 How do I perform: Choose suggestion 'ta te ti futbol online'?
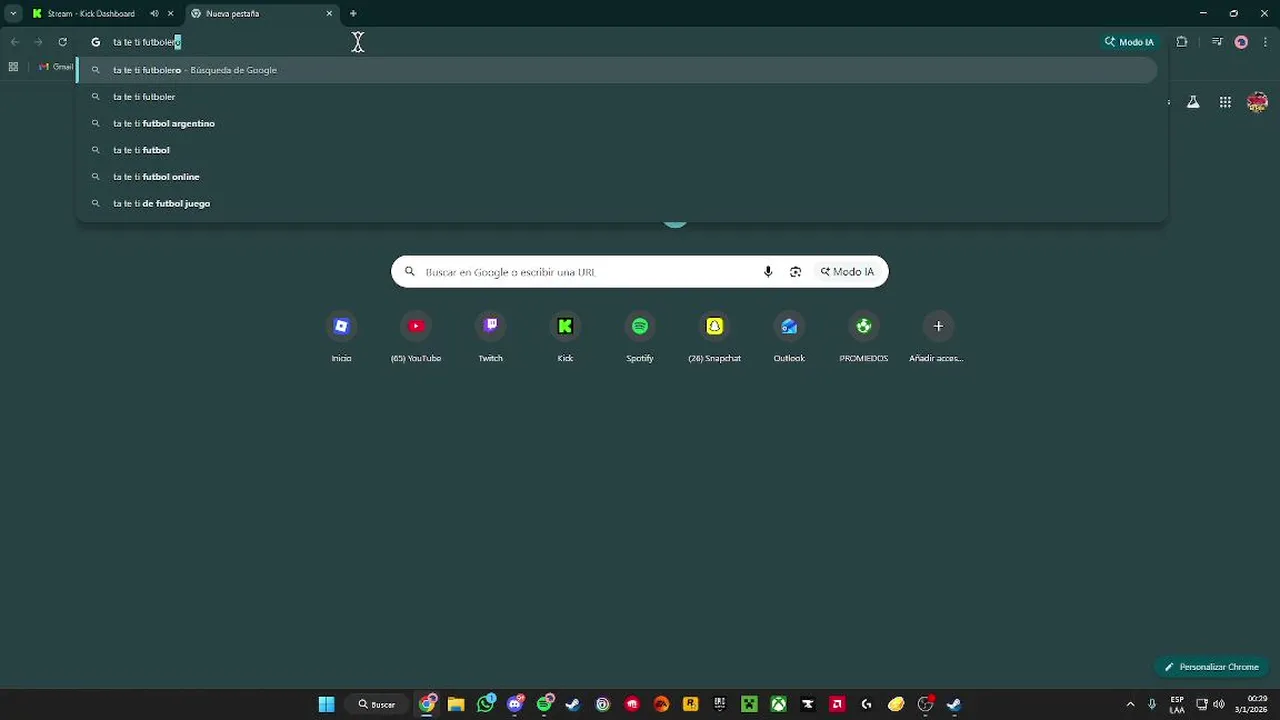pyautogui.click(x=617, y=177)
